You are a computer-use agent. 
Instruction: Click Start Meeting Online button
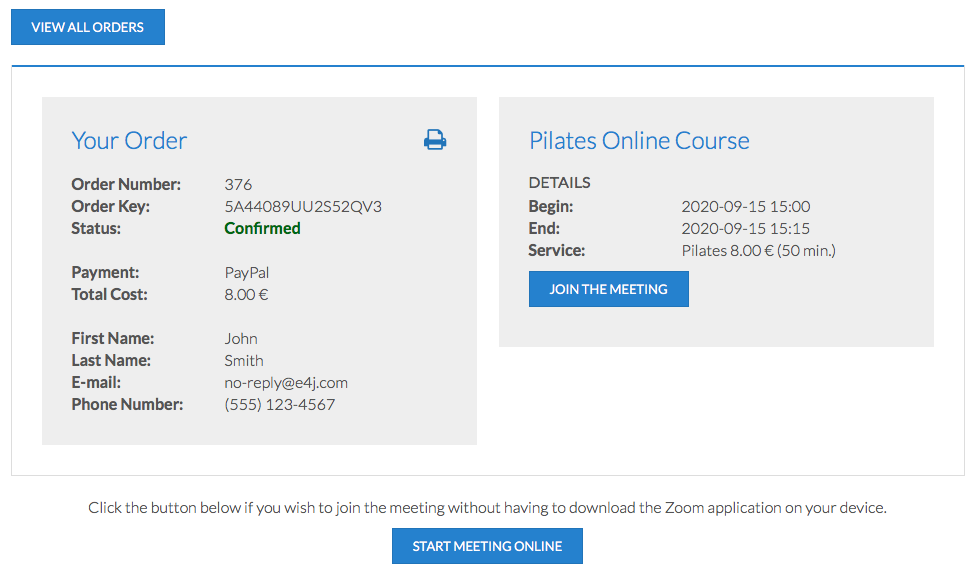[487, 546]
